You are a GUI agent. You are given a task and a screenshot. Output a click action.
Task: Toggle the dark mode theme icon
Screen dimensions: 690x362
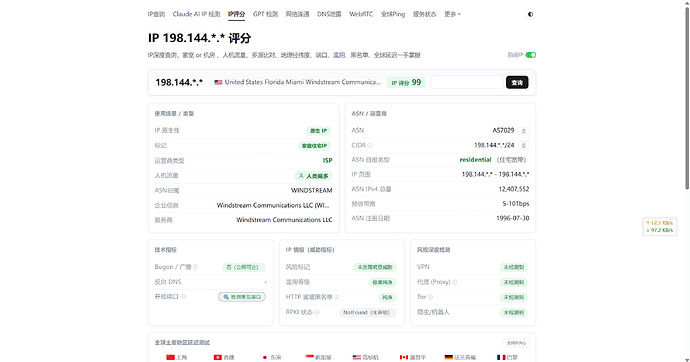tap(530, 14)
